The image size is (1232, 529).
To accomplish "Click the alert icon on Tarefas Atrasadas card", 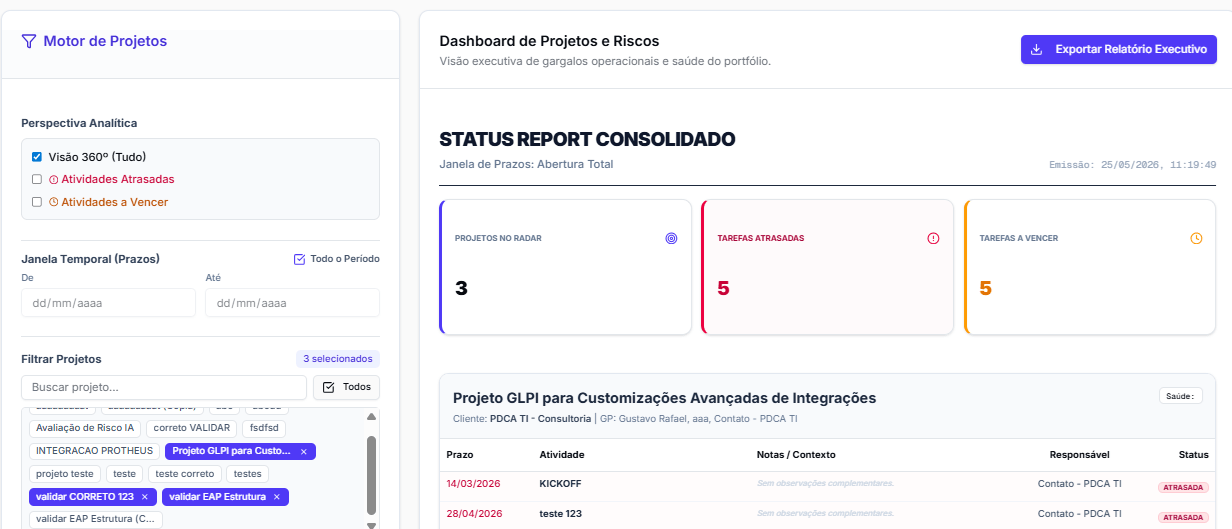I will [934, 238].
